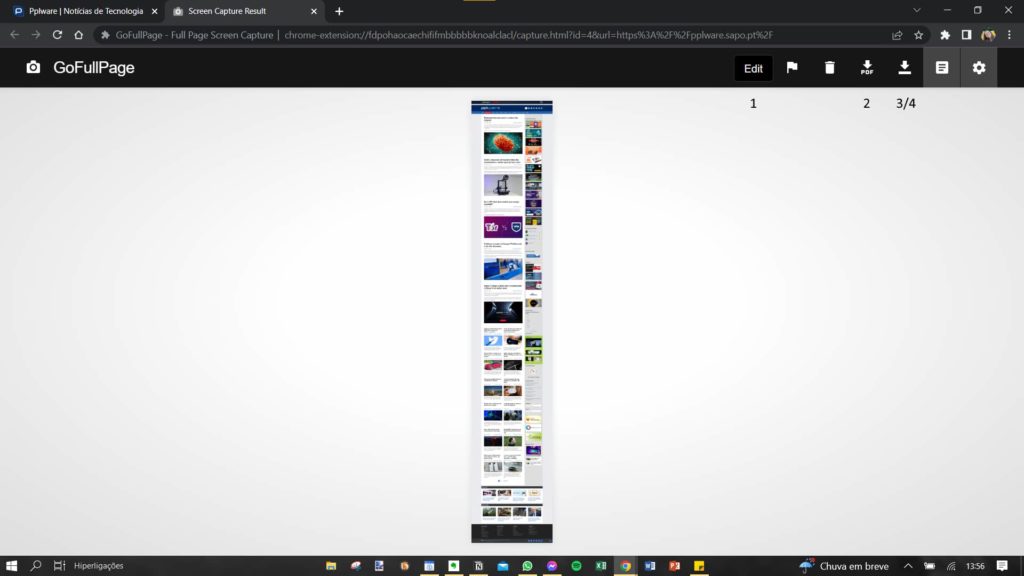Image resolution: width=1024 pixels, height=576 pixels.
Task: Delete the capture with trash icon
Action: coord(829,68)
